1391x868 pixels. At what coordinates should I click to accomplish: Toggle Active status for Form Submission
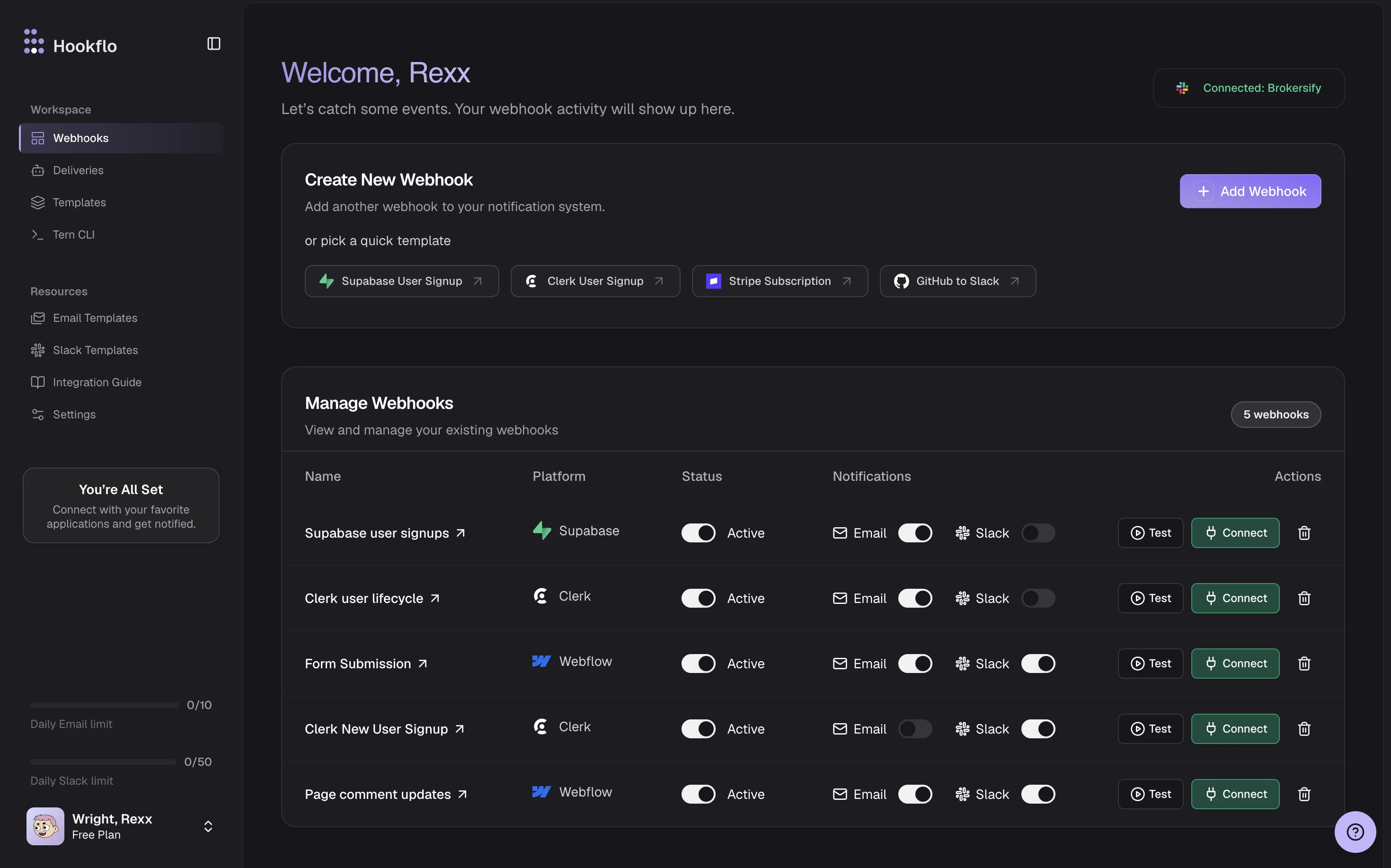pos(698,664)
